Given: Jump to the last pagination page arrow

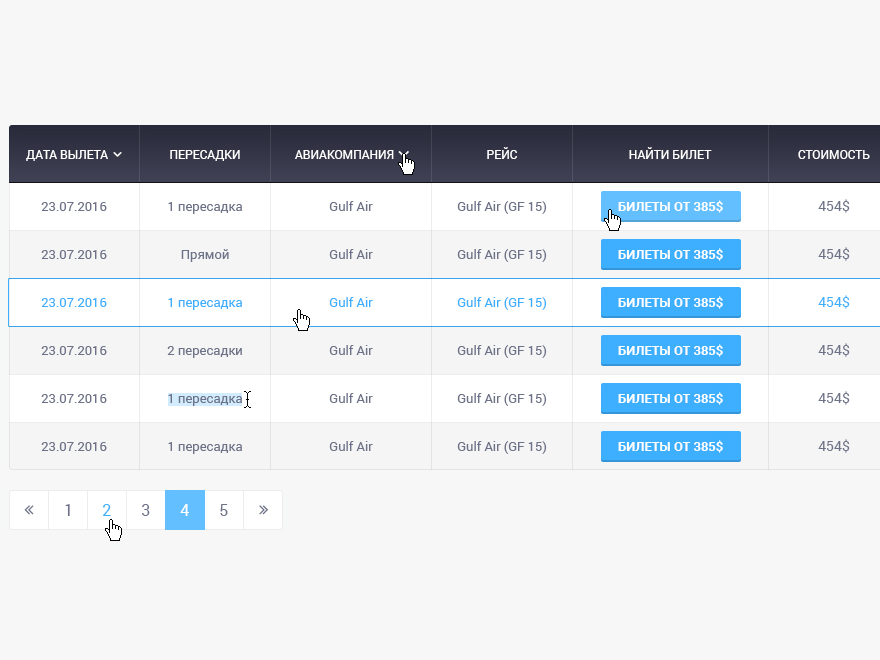Looking at the screenshot, I should pyautogui.click(x=263, y=510).
